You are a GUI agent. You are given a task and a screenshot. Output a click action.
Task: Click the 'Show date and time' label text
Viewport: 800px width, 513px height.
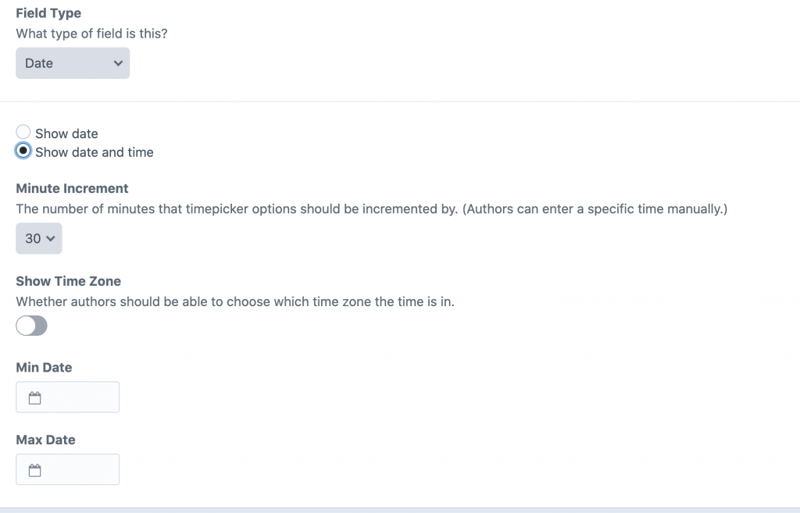point(94,152)
